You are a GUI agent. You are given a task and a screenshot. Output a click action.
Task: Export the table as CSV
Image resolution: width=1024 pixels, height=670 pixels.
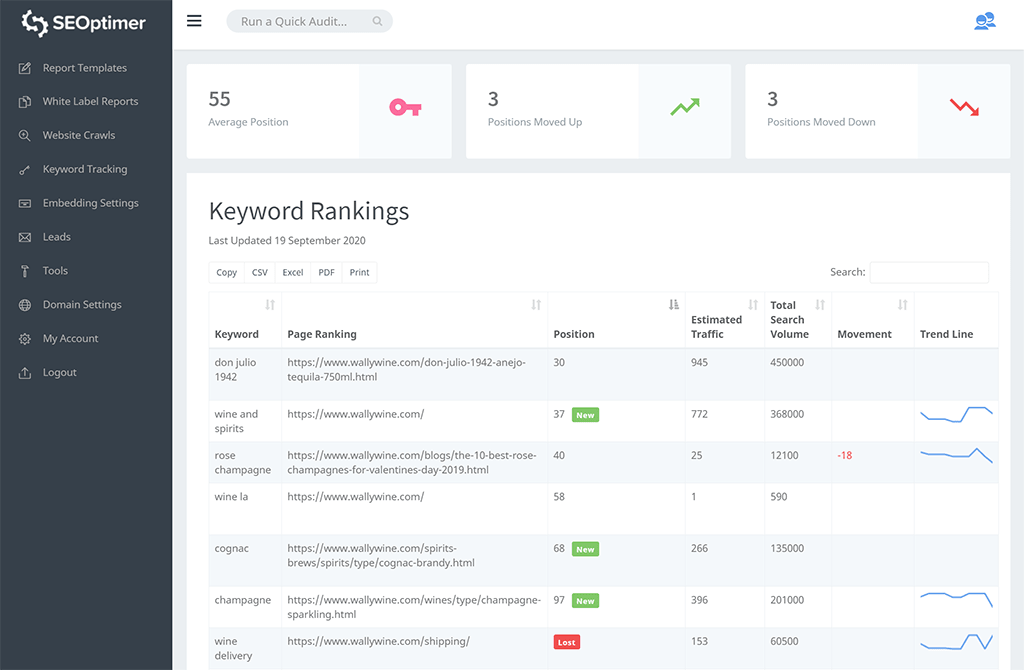(x=260, y=272)
